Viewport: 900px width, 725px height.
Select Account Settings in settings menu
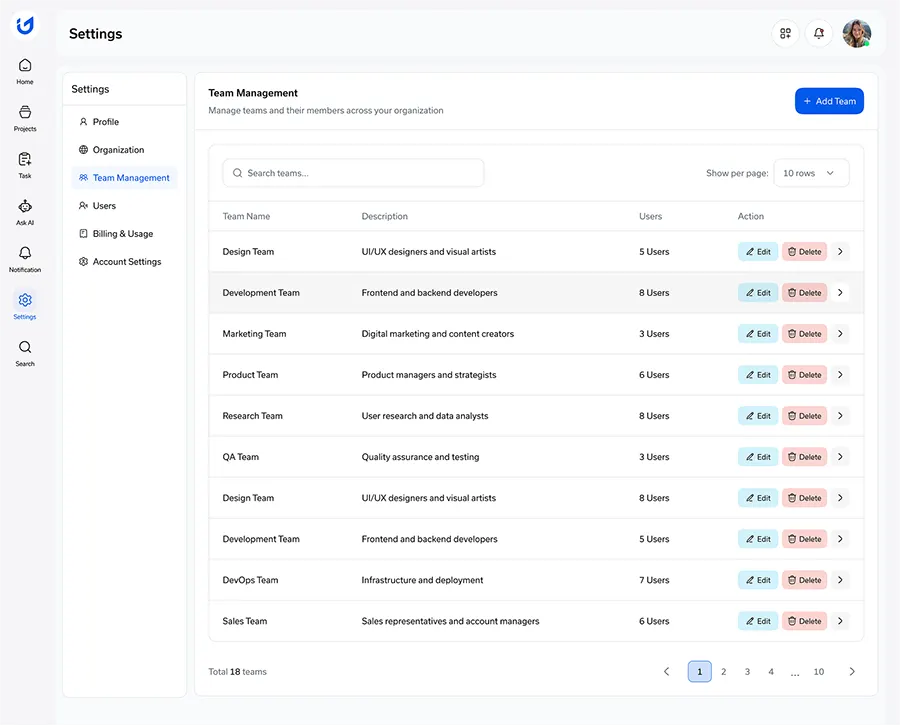click(127, 262)
